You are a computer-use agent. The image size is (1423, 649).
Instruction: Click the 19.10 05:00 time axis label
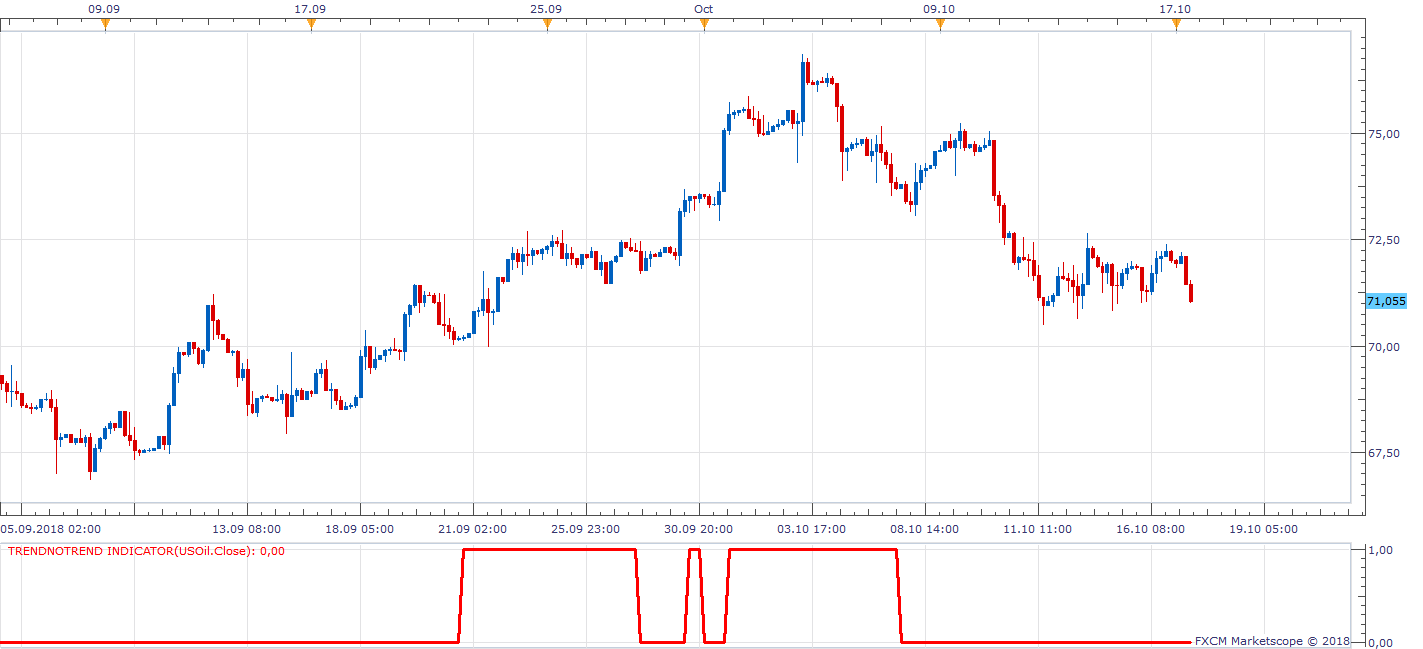click(x=1265, y=529)
